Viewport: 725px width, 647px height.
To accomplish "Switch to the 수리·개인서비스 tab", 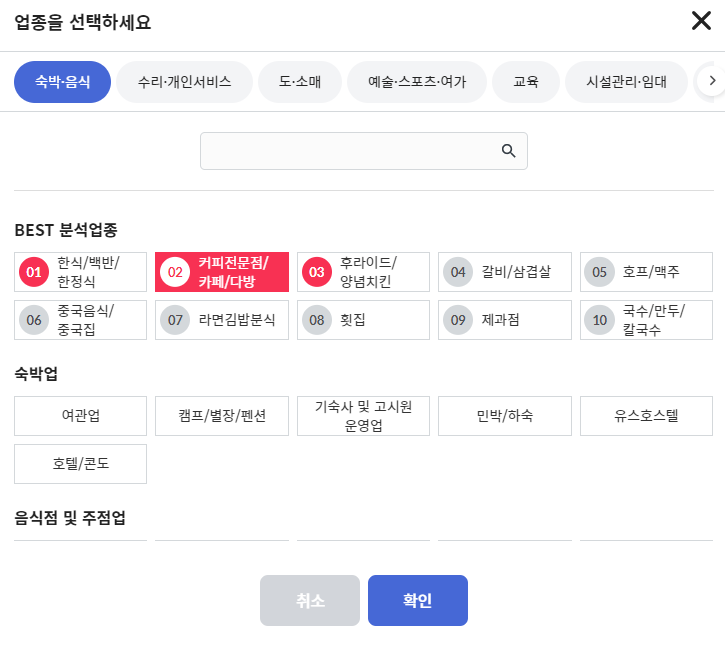I will point(184,82).
